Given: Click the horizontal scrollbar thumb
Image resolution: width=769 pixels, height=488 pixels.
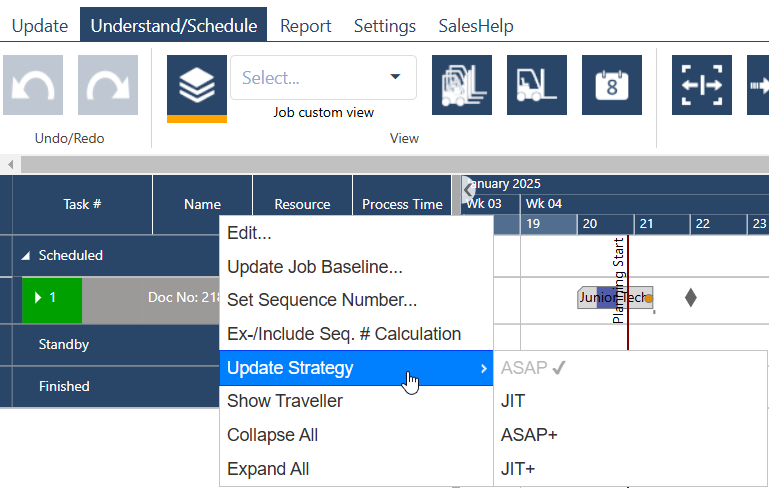Looking at the screenshot, I should coord(395,164).
